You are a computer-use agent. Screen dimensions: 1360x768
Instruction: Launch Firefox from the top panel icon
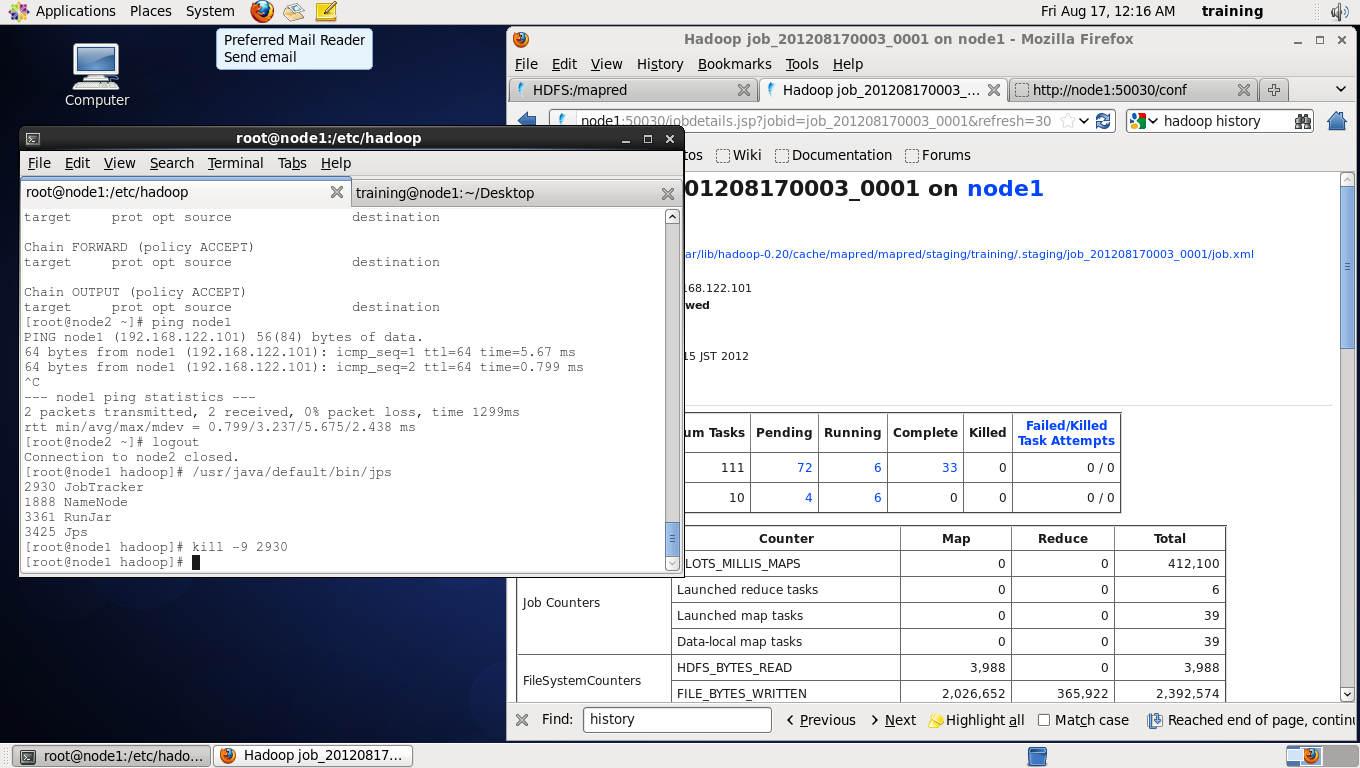(x=262, y=11)
